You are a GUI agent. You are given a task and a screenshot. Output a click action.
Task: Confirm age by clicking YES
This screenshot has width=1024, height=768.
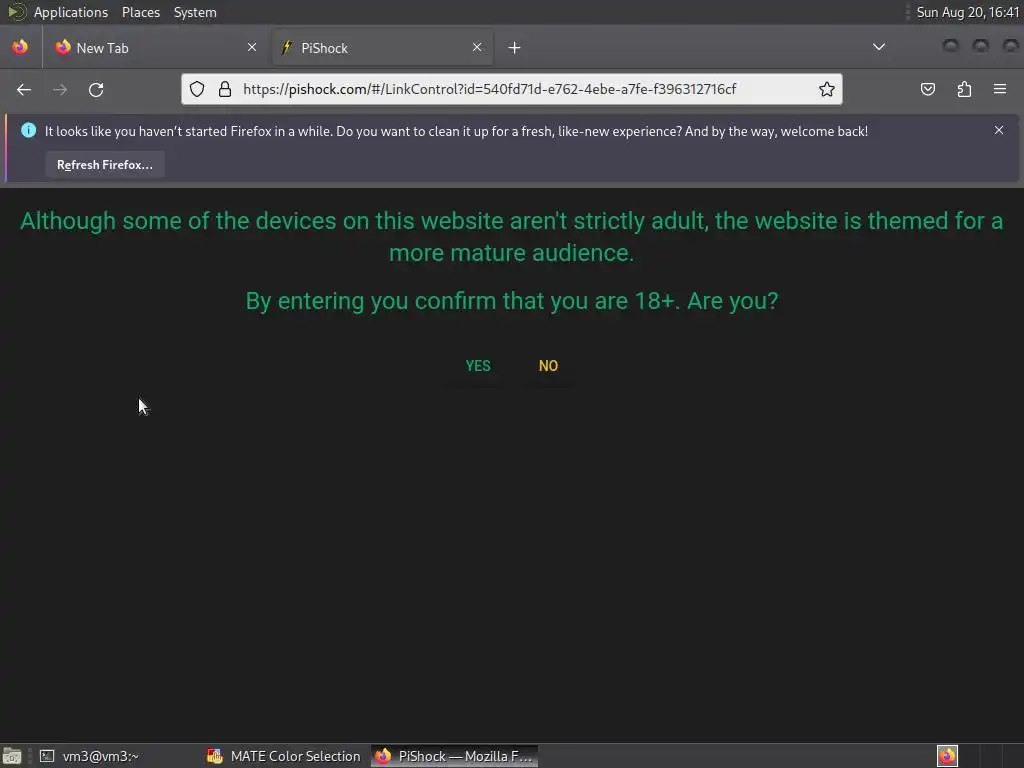(x=477, y=366)
